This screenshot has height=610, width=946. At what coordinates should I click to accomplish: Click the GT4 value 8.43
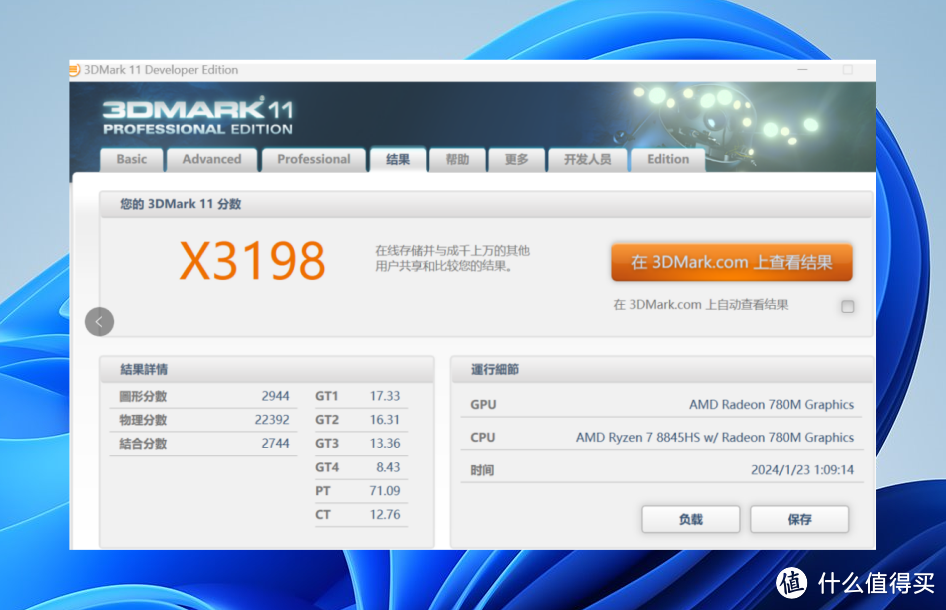tap(388, 467)
